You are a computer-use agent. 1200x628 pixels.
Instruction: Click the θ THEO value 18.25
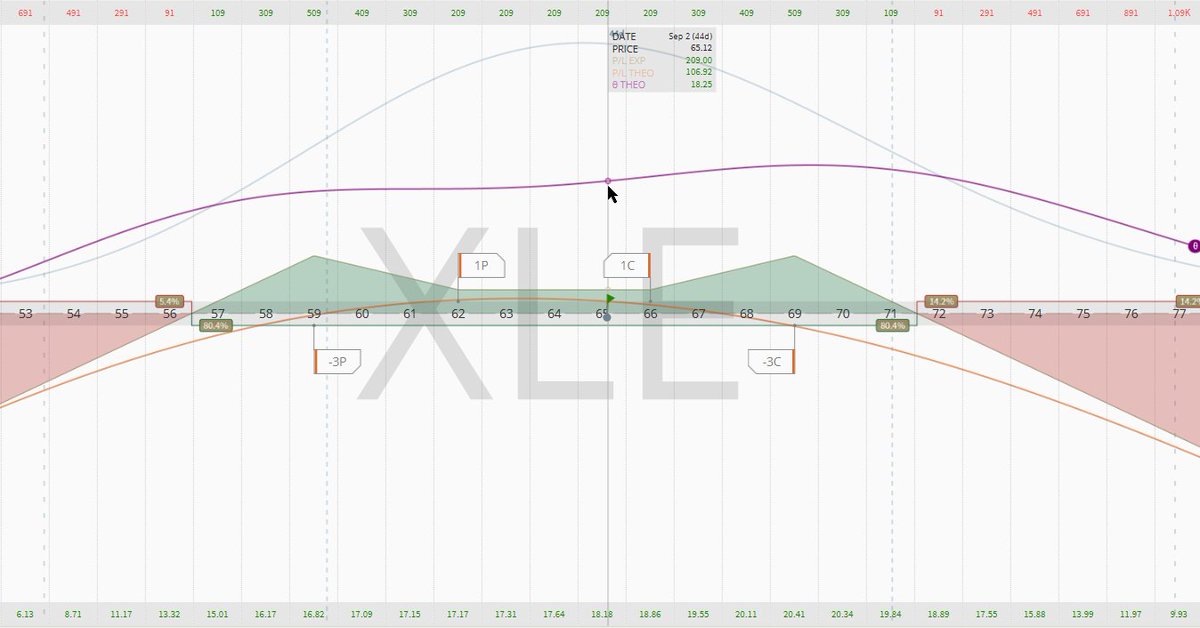700,85
